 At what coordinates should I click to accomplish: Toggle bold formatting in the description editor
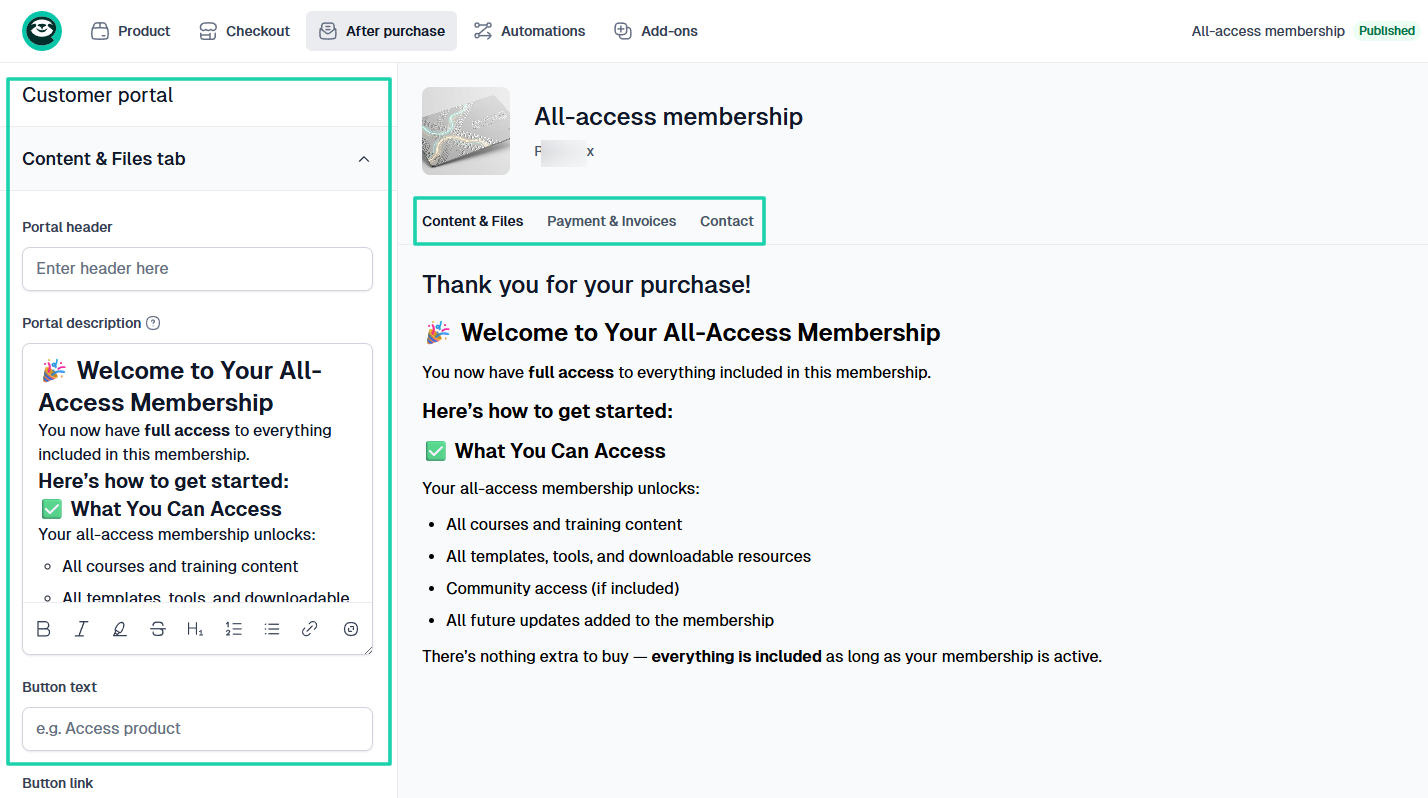tap(44, 629)
